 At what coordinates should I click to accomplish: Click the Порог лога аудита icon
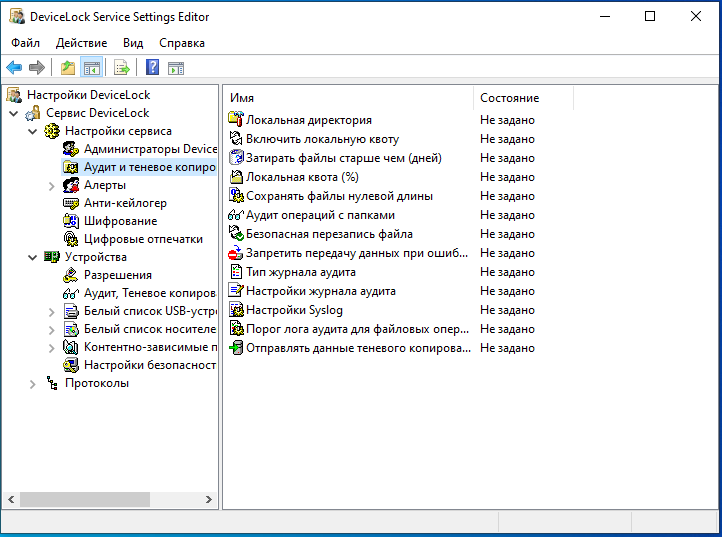click(x=236, y=328)
